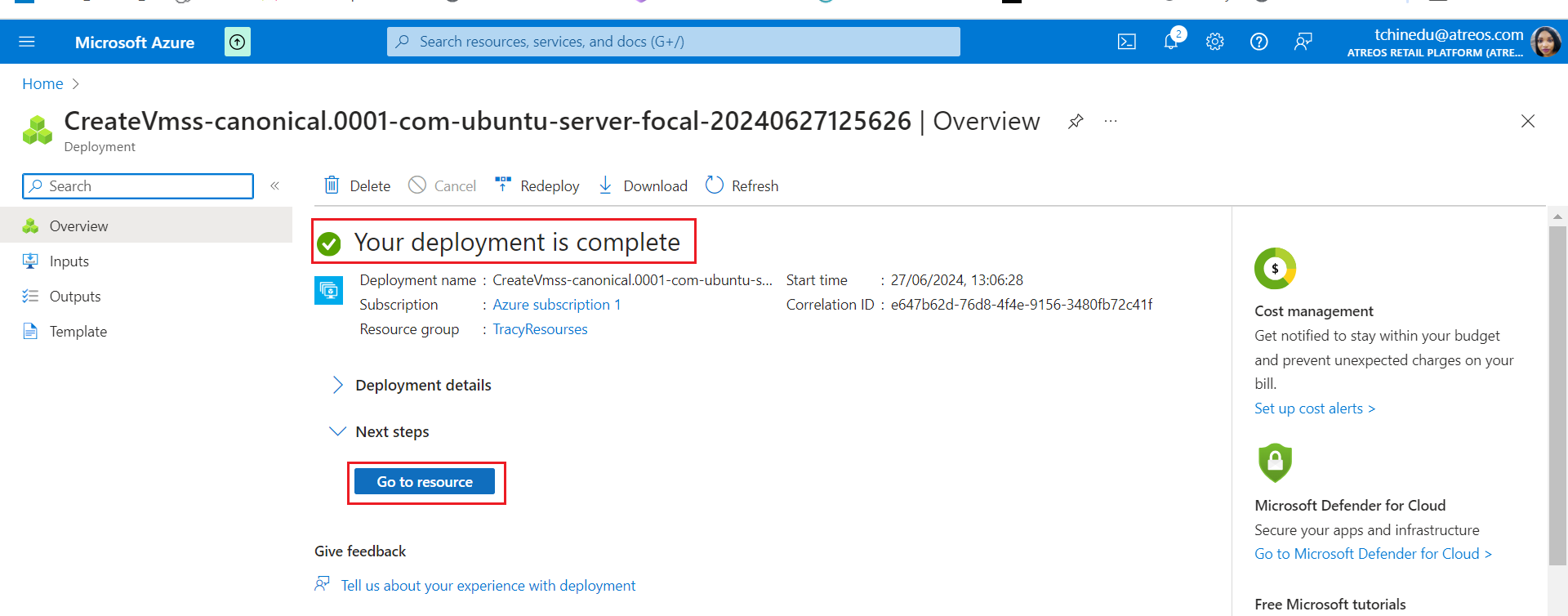Click the Cost management dollar icon
The image size is (1568, 616).
pos(1275,269)
